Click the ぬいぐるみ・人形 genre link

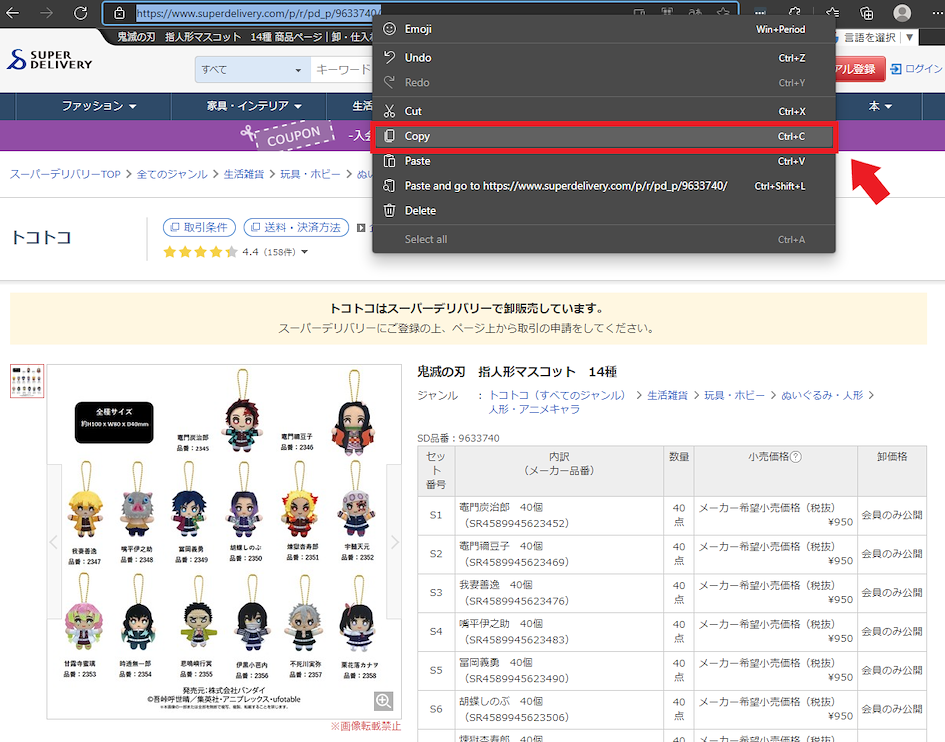coord(822,395)
